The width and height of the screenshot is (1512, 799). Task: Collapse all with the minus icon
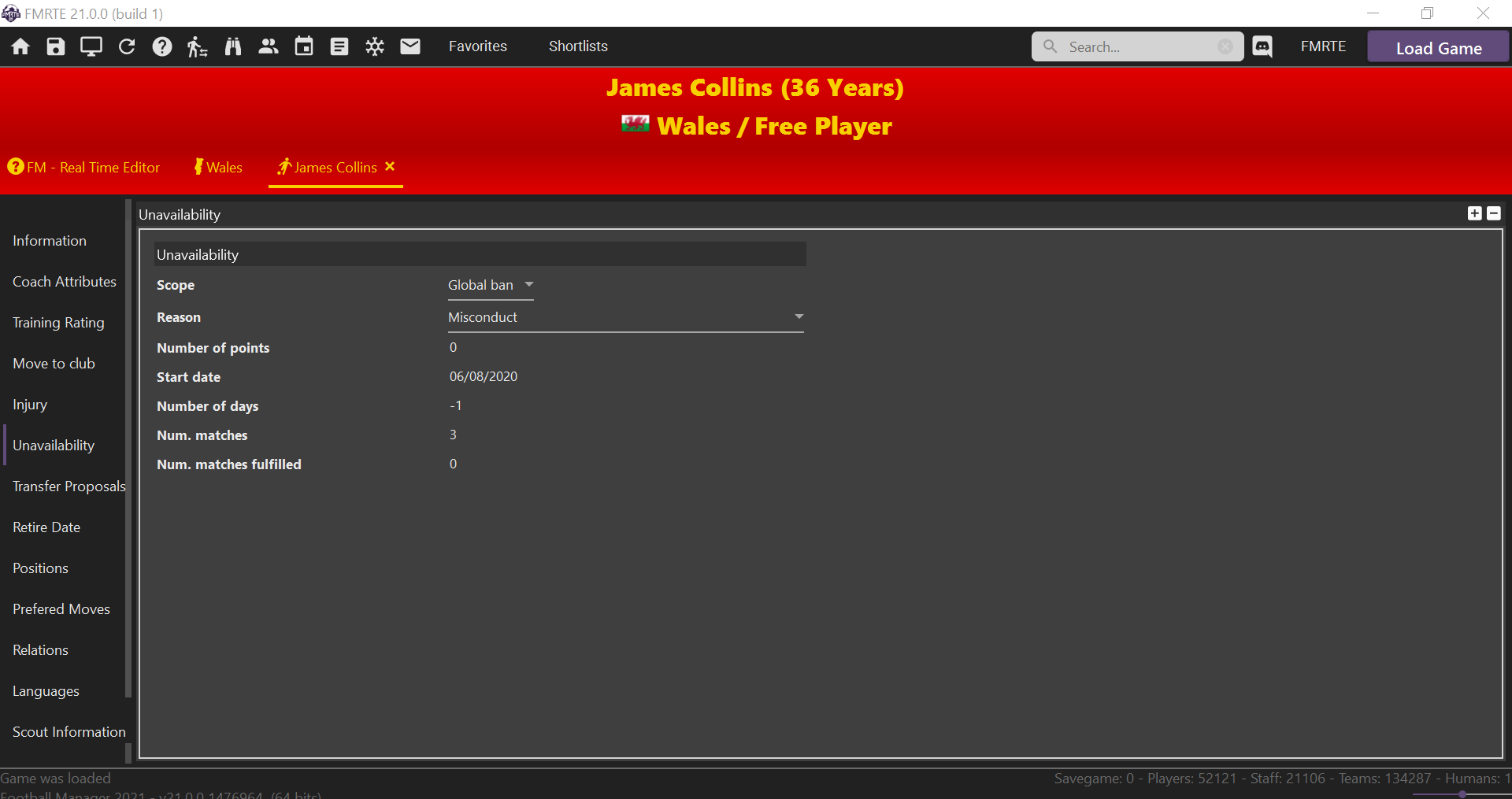pos(1494,213)
